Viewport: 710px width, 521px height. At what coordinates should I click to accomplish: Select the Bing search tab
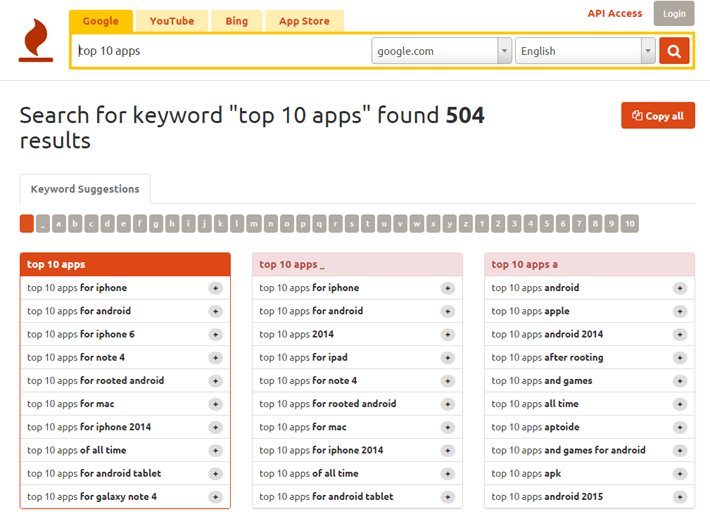point(237,20)
